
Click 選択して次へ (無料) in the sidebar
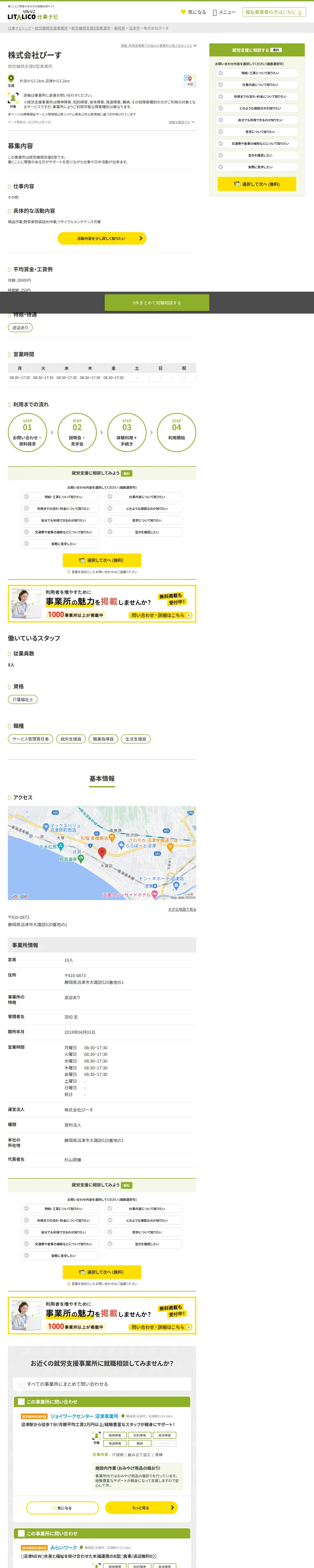(x=257, y=184)
